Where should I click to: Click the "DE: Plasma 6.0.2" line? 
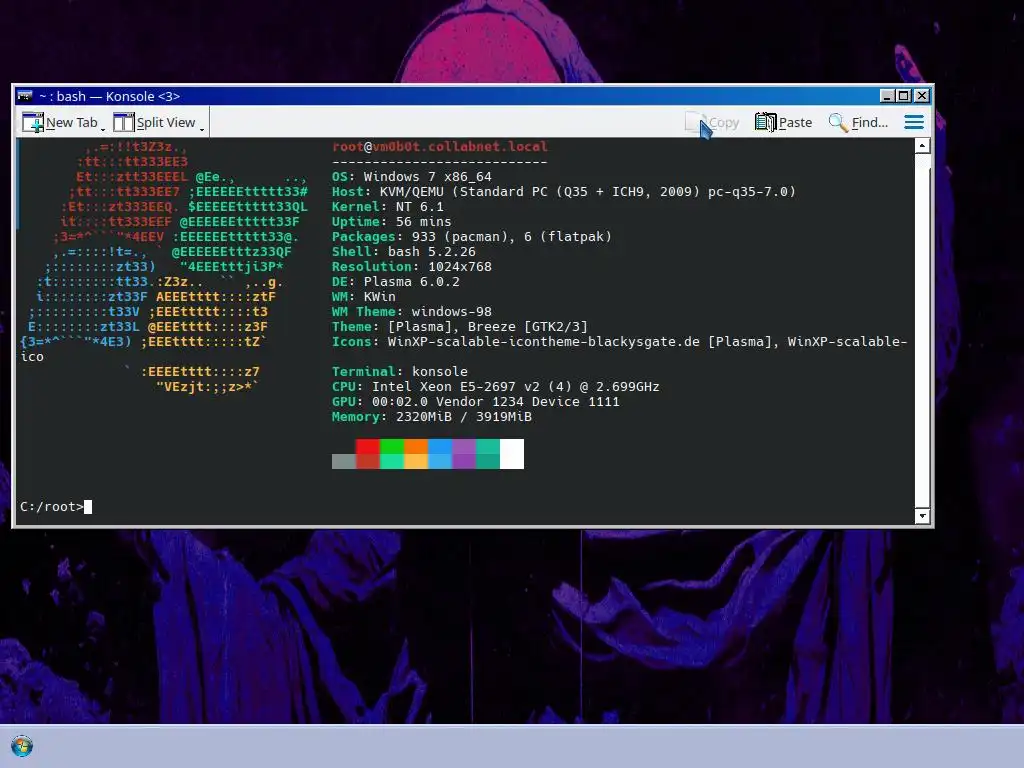396,281
